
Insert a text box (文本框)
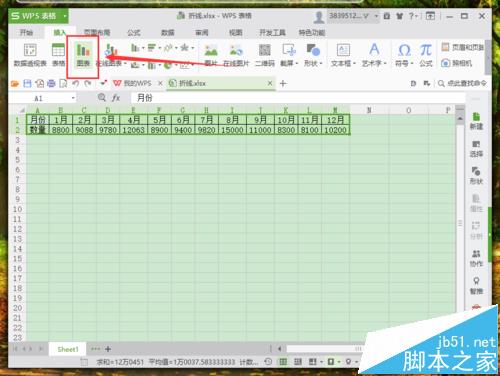tap(343, 55)
